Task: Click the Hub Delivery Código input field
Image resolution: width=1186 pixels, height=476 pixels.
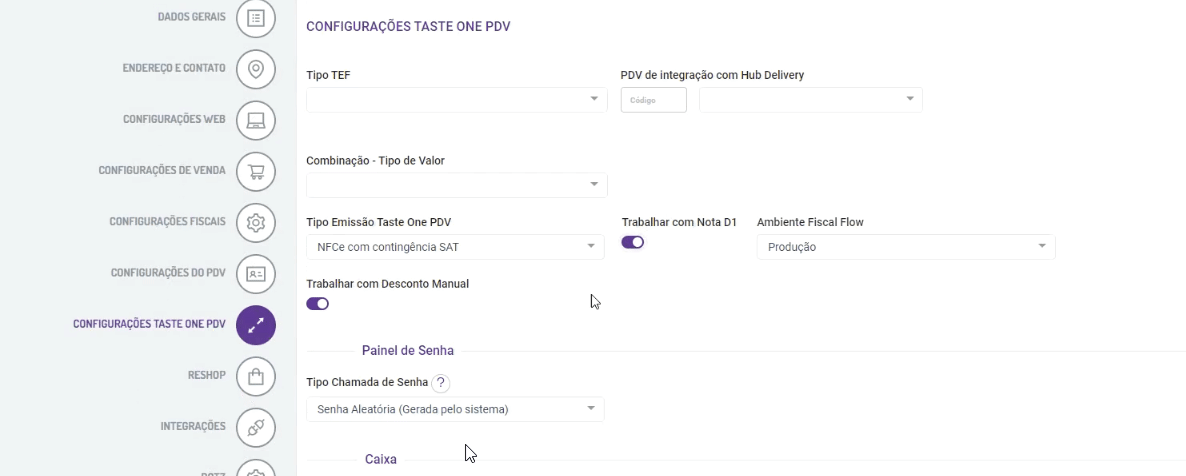Action: click(x=654, y=100)
